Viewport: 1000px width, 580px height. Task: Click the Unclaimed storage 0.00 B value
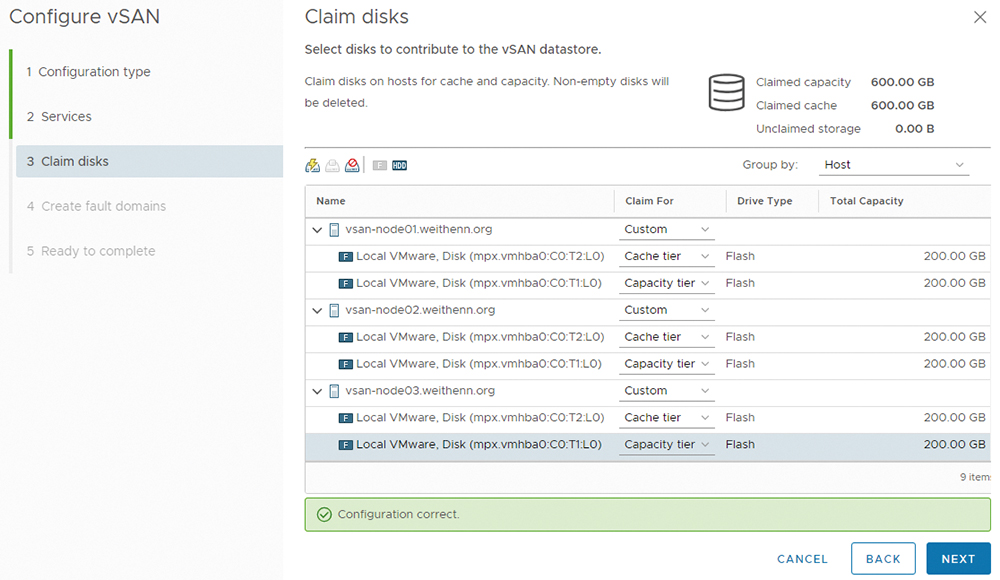click(915, 129)
